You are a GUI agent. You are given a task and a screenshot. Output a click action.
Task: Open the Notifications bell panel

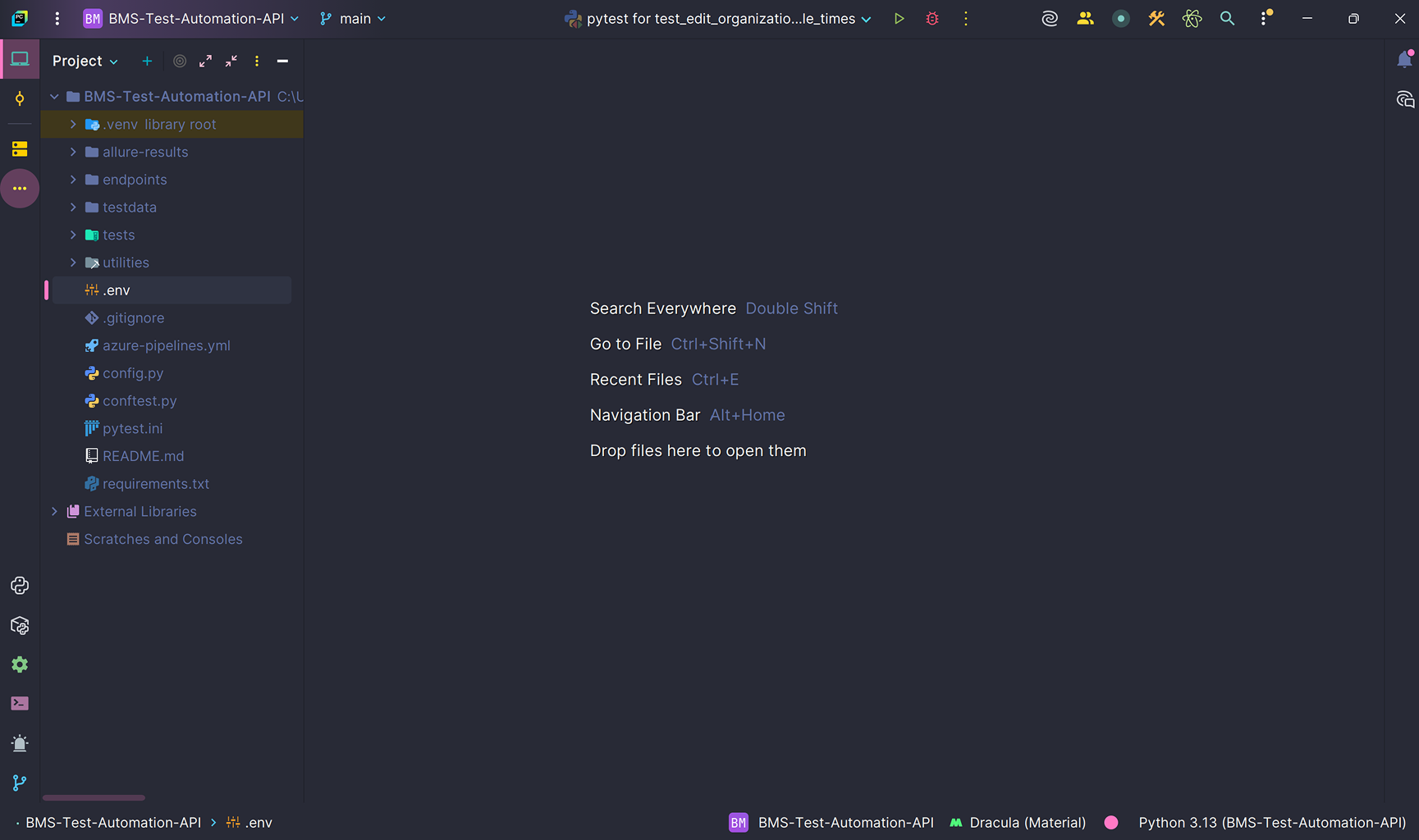[1404, 60]
